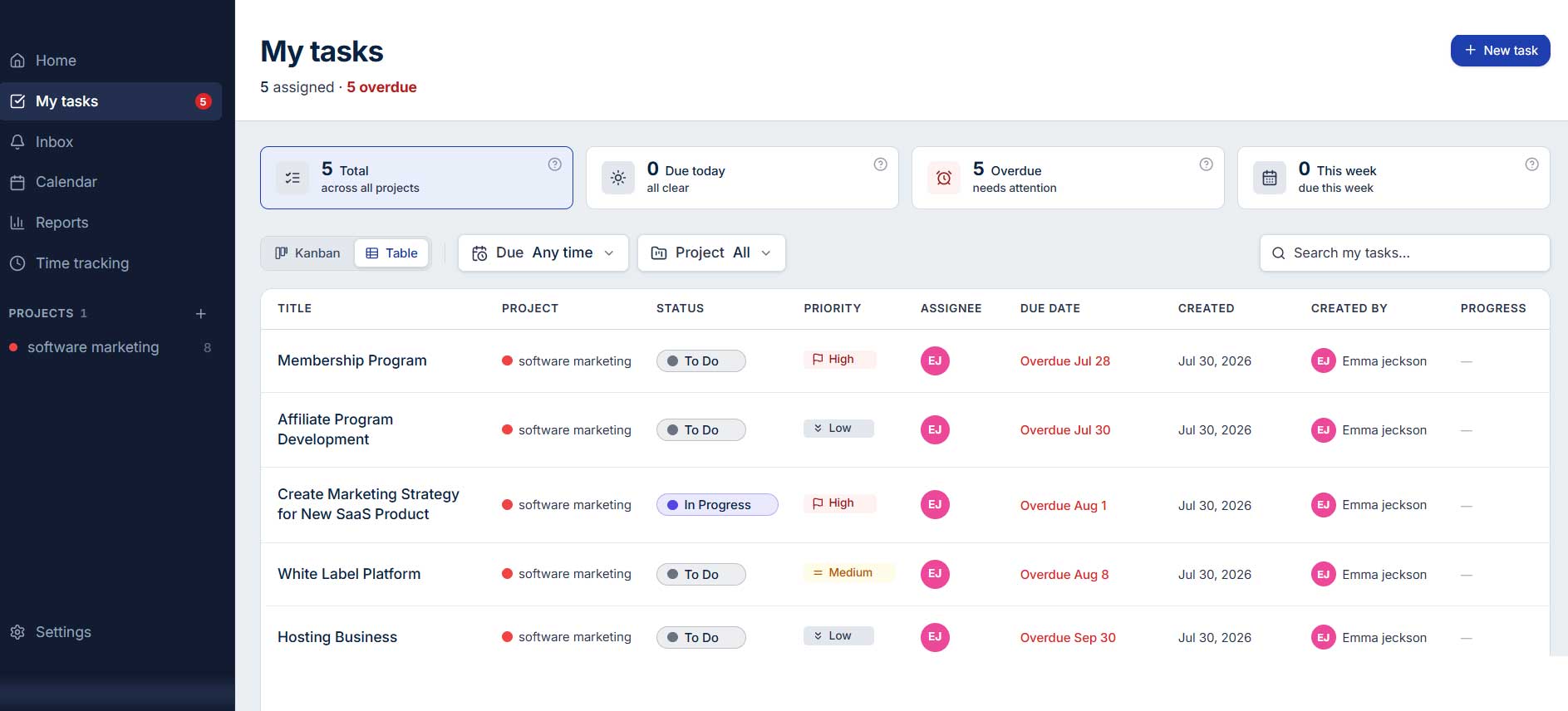
Task: Click the My tasks checkbox icon in sidebar
Action: click(17, 101)
